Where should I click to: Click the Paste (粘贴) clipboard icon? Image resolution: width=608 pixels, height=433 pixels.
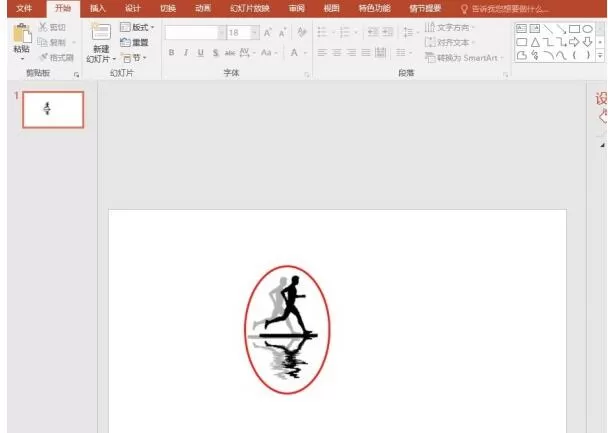pyautogui.click(x=22, y=33)
